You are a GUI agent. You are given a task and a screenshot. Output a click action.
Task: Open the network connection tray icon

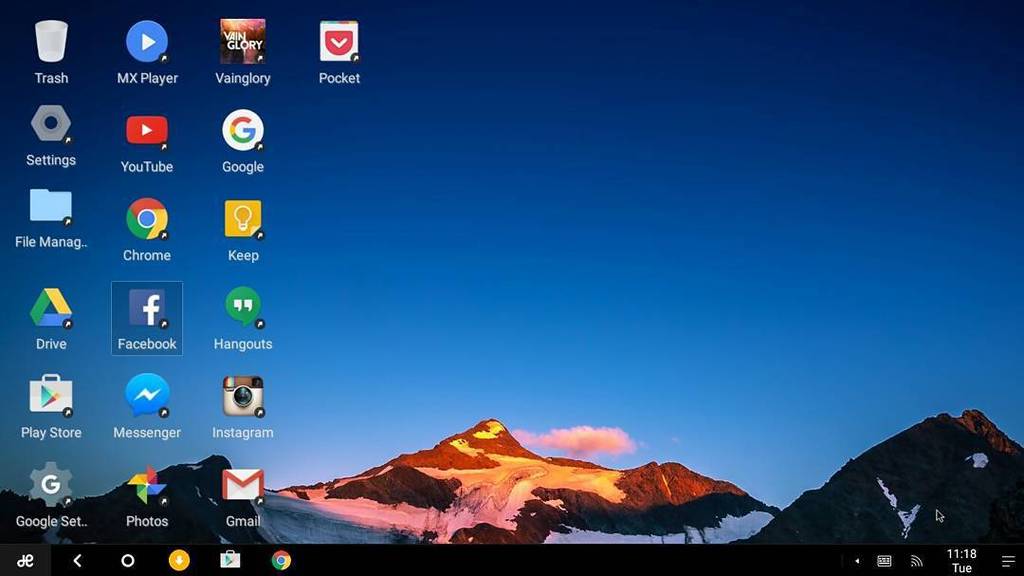916,560
